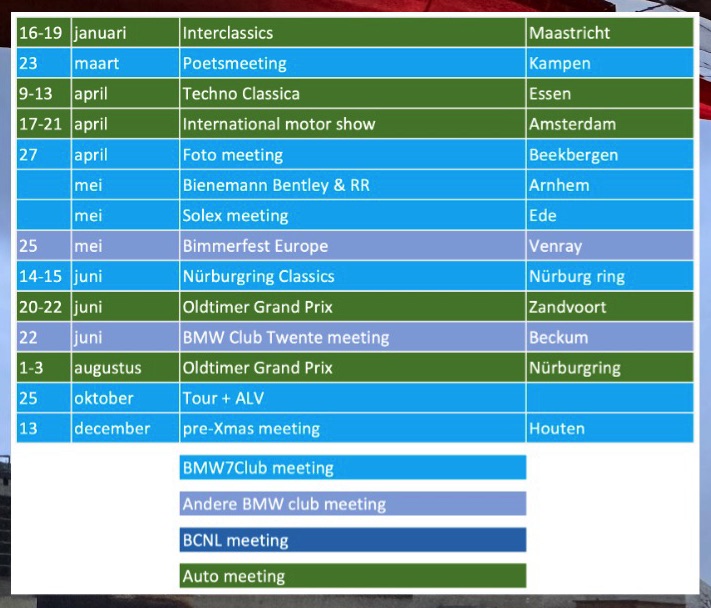Click 'BMW Club Twente meeting' cell
This screenshot has width=711, height=608.
click(x=352, y=337)
